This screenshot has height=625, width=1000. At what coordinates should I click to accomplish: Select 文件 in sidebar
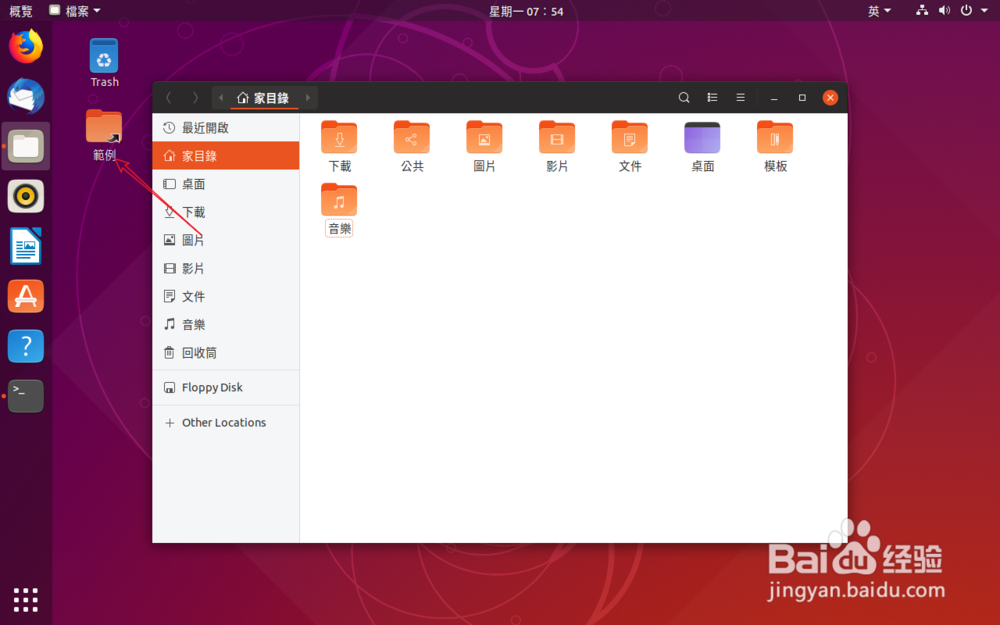(x=226, y=297)
